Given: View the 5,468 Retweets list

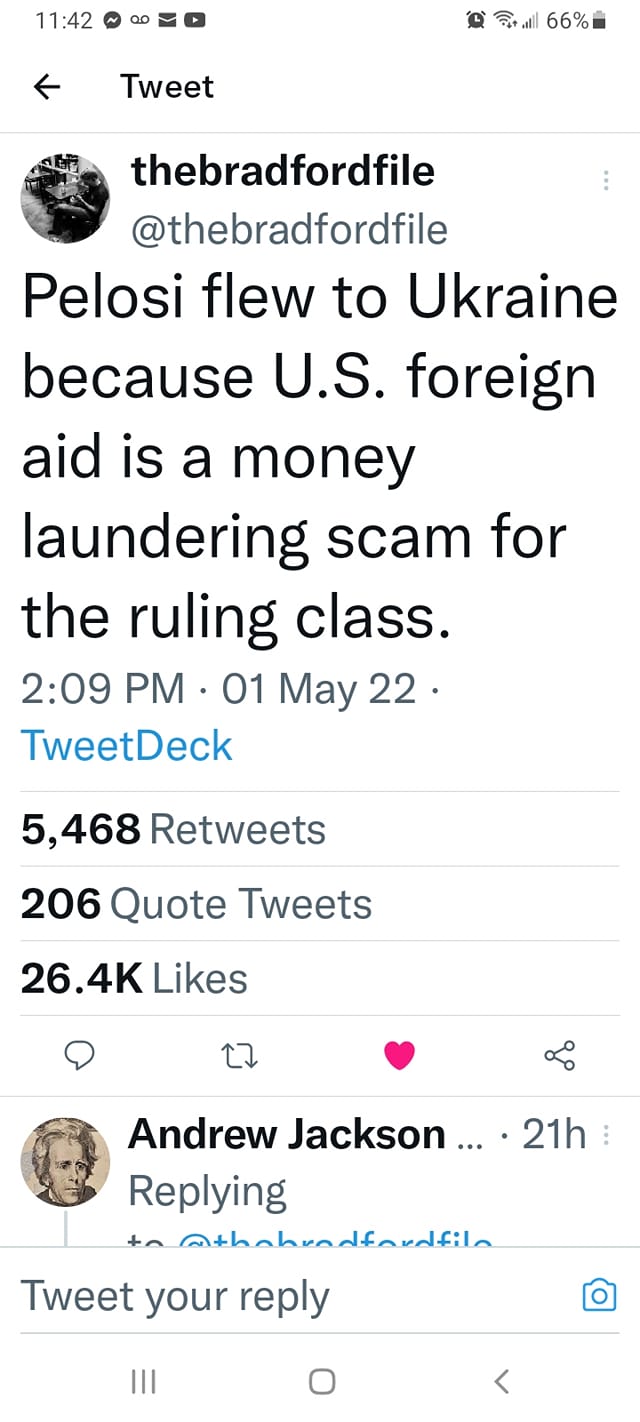Looking at the screenshot, I should pos(173,829).
